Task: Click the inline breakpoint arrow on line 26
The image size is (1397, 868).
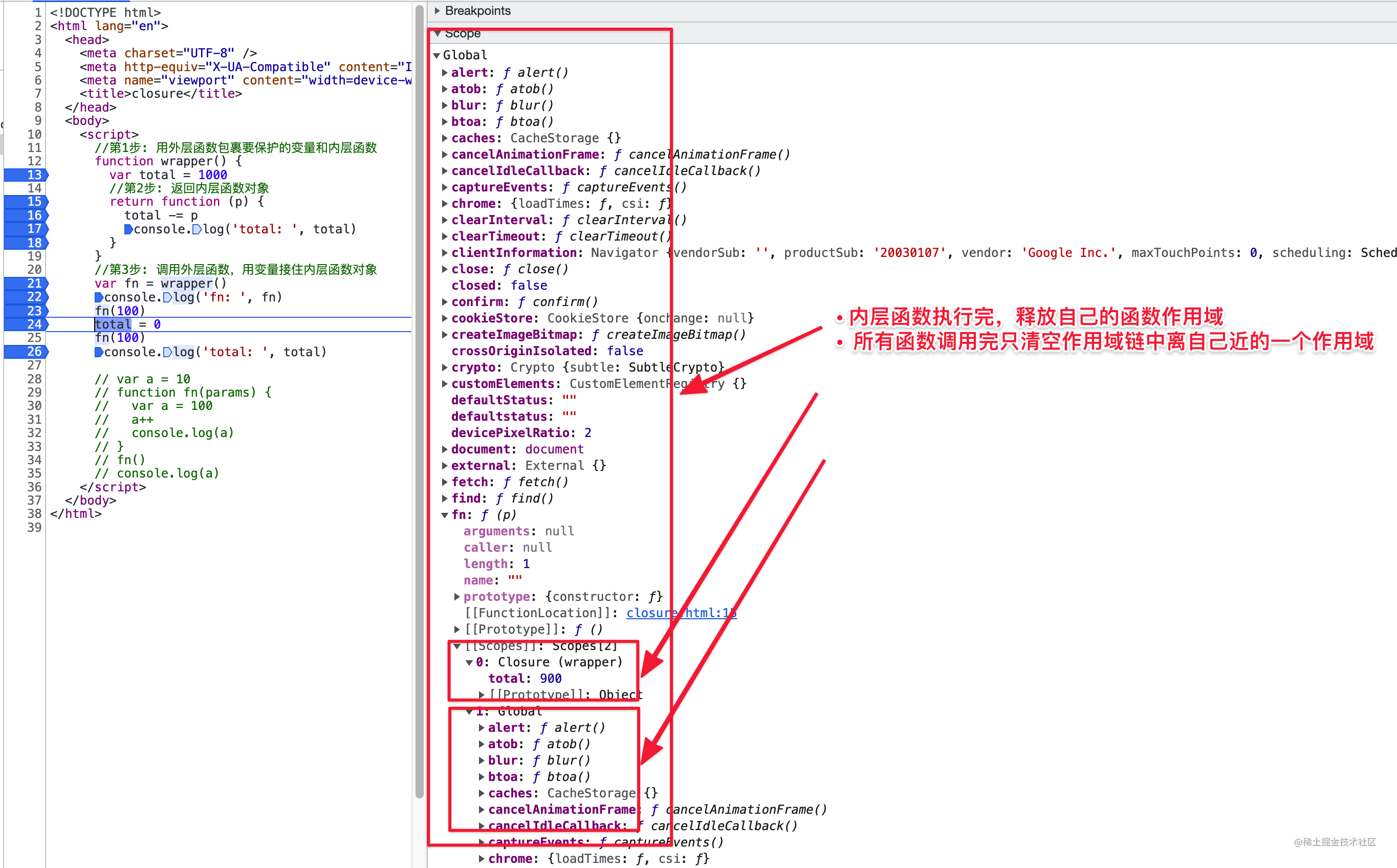Action: (99, 351)
